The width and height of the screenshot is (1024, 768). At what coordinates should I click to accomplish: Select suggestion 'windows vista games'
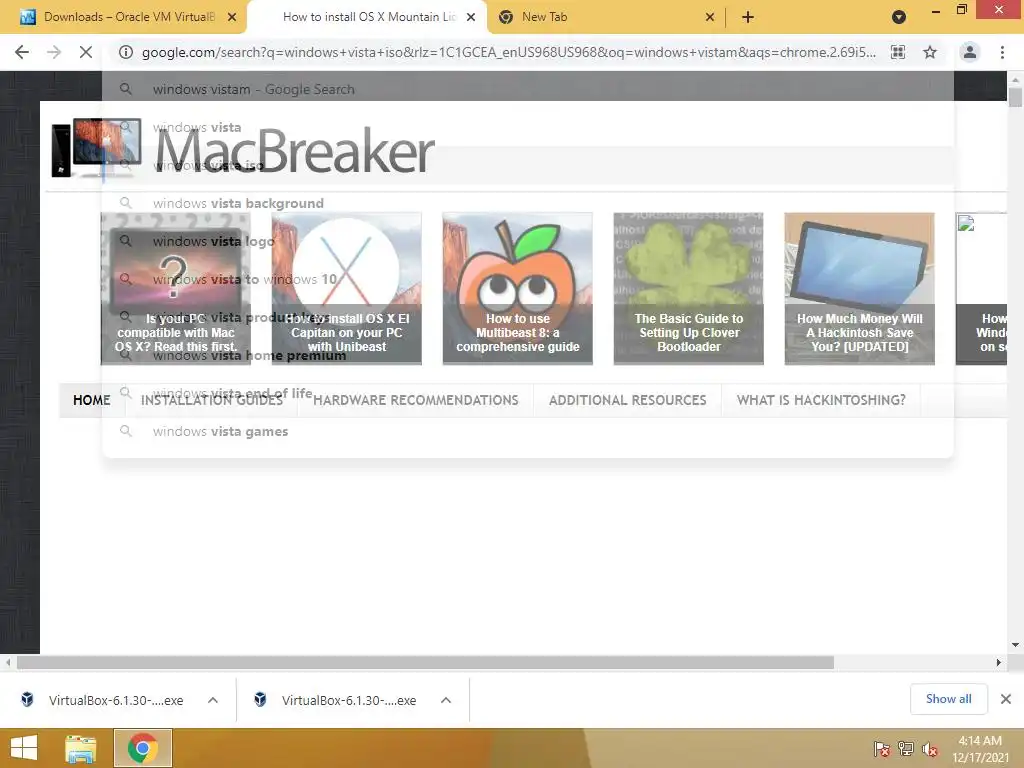[x=528, y=431]
